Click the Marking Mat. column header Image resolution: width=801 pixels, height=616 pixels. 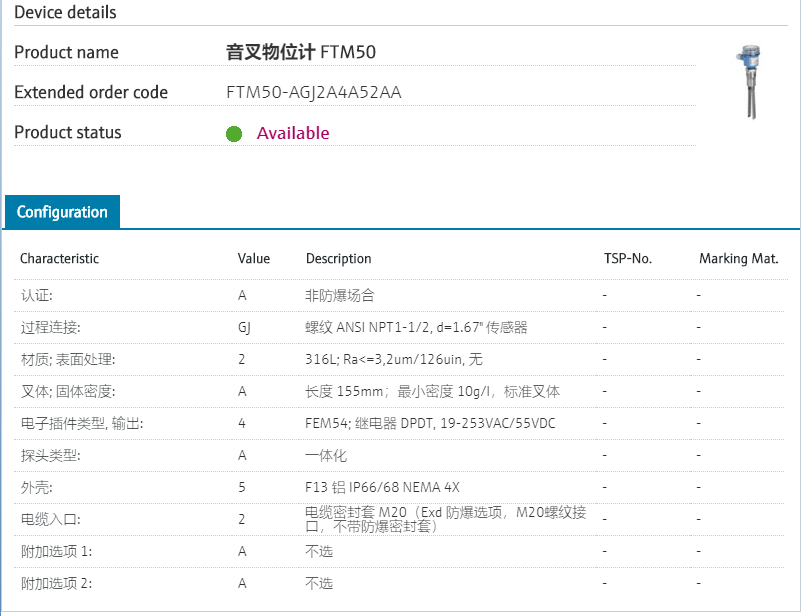point(738,258)
